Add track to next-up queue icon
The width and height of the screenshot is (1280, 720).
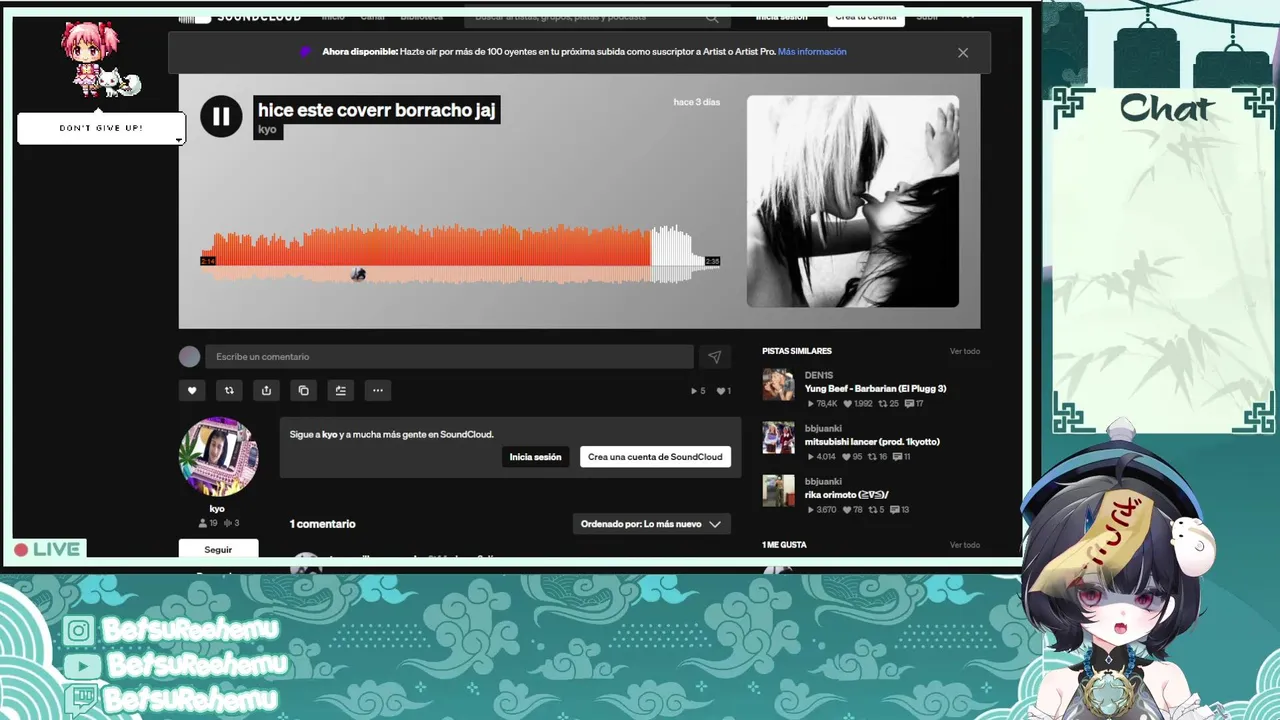pyautogui.click(x=341, y=390)
